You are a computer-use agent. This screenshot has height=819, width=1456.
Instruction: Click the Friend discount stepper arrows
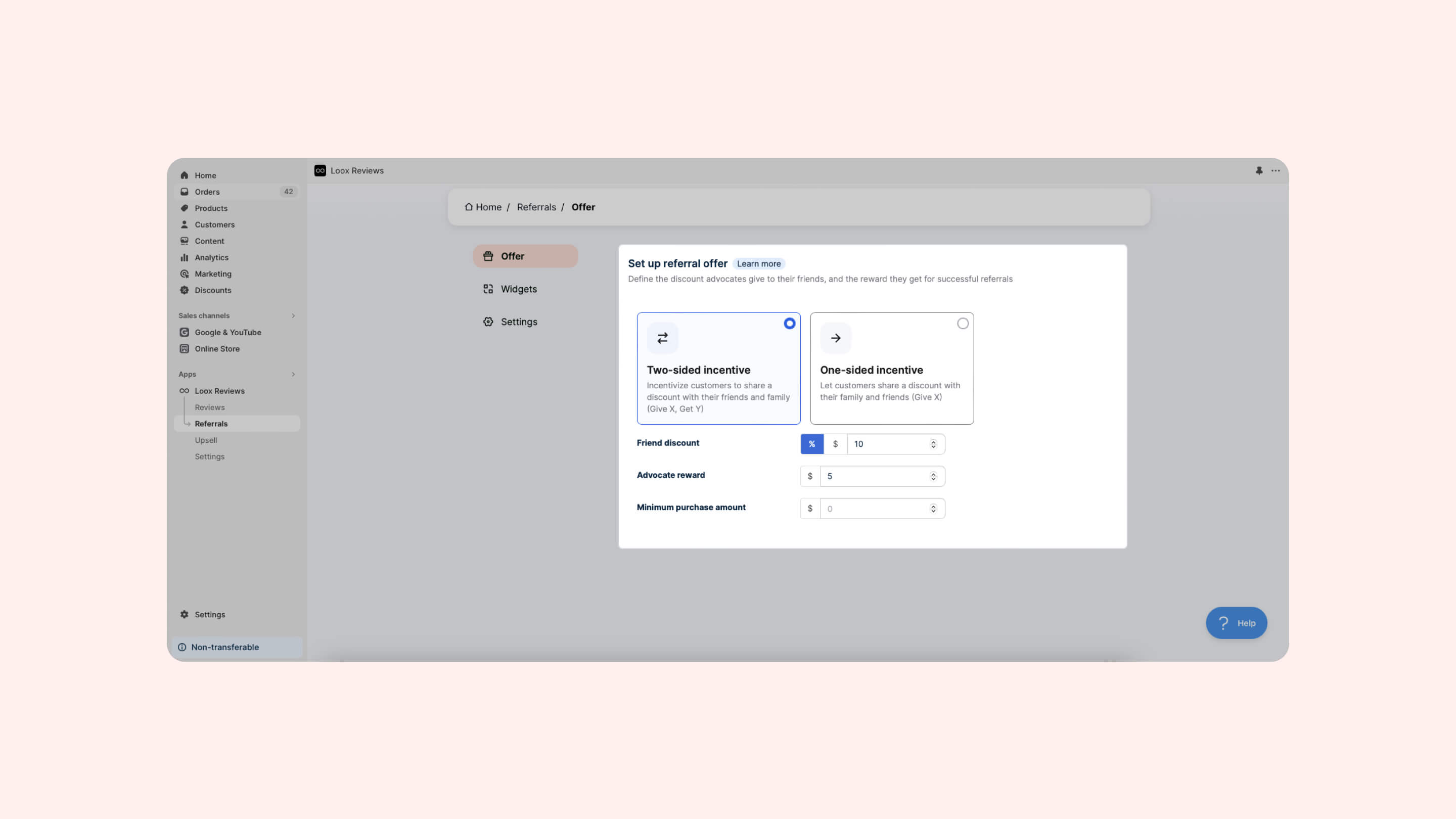point(933,444)
